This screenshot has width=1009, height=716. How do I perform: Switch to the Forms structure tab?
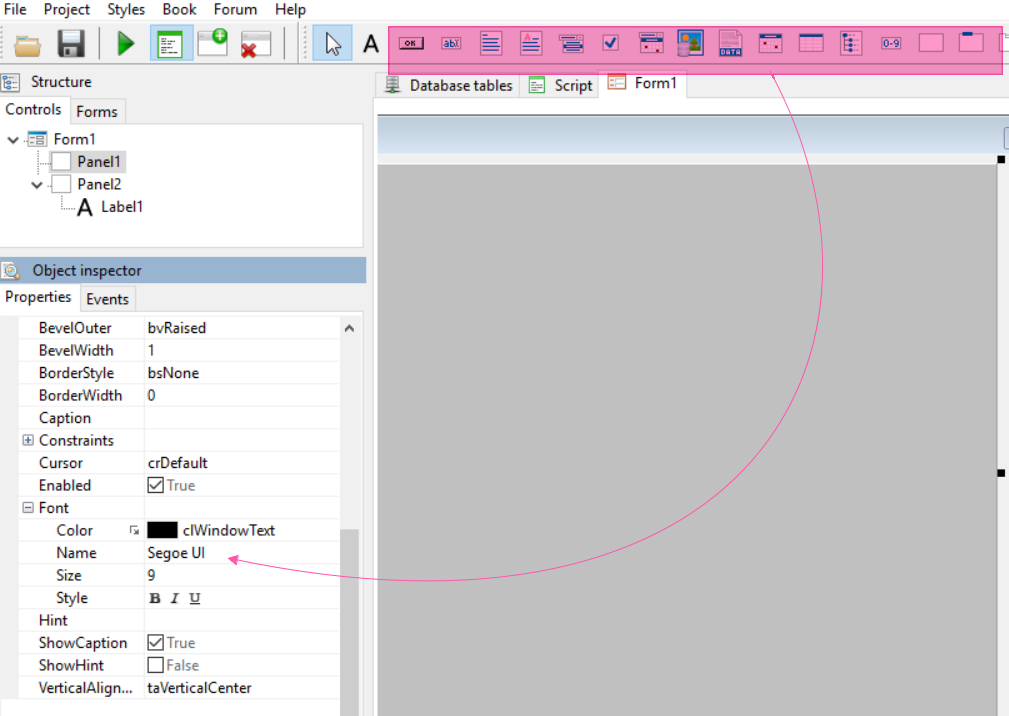point(97,112)
